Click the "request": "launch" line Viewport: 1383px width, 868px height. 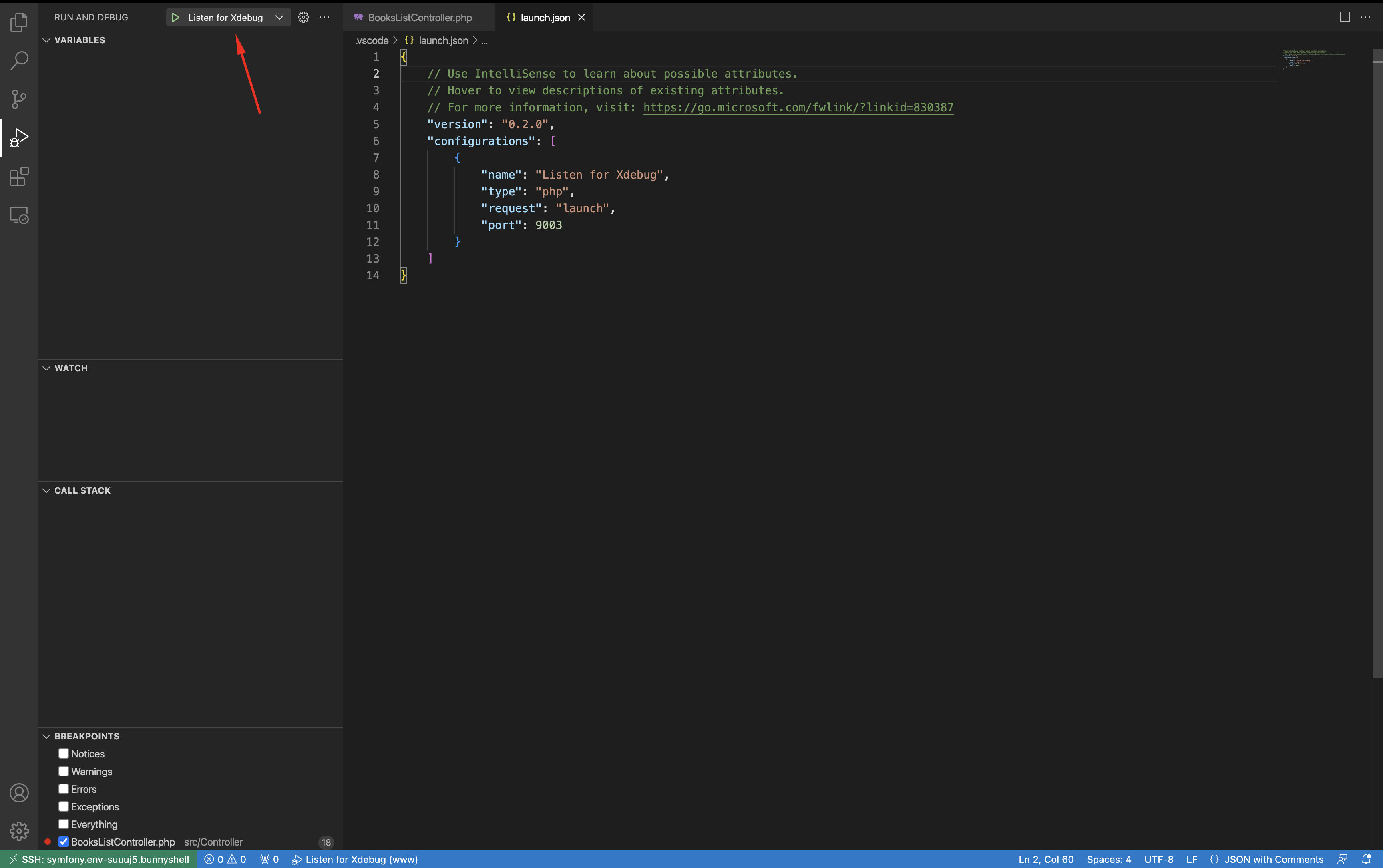click(548, 208)
